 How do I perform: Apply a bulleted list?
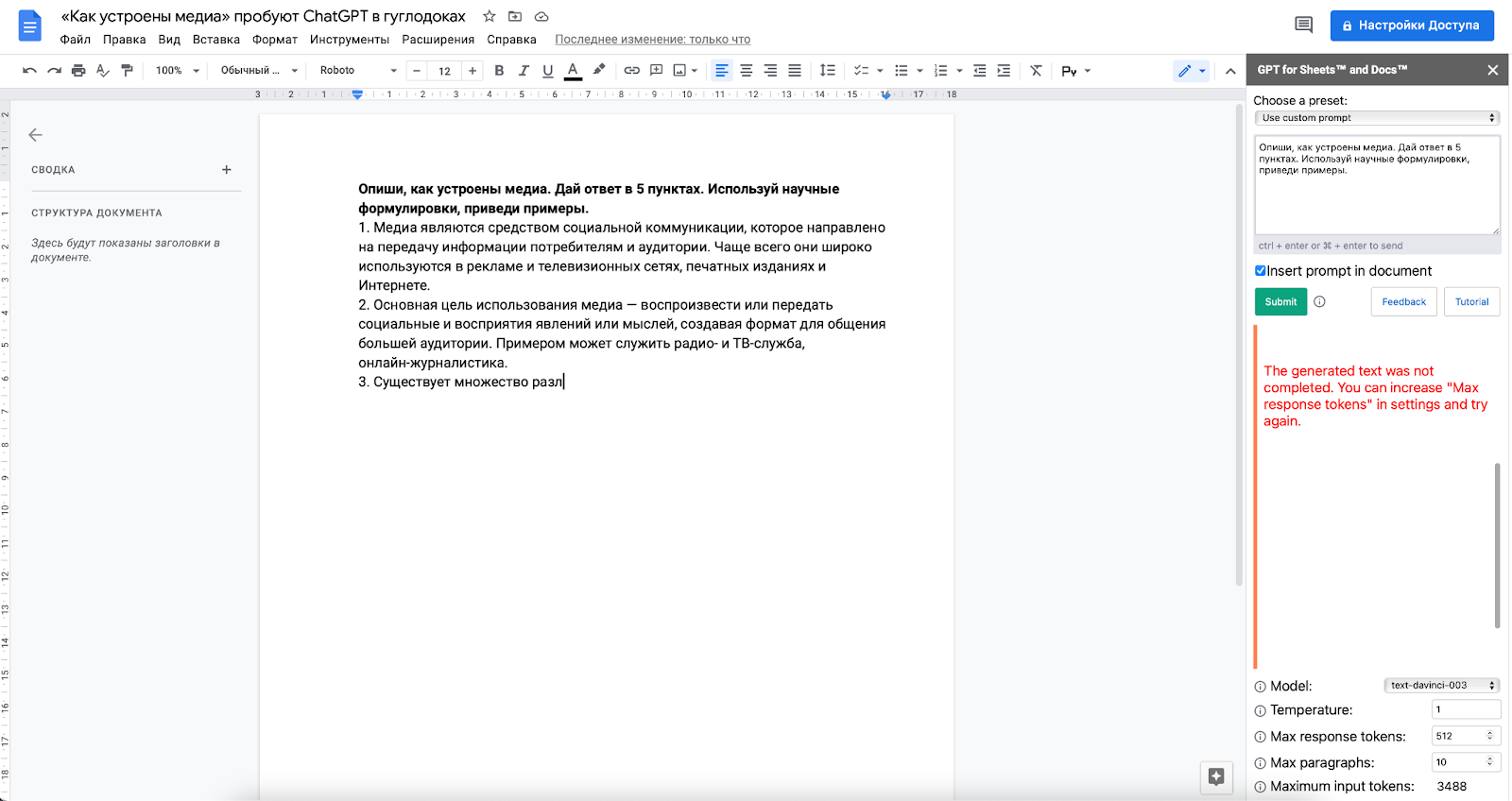[x=902, y=71]
